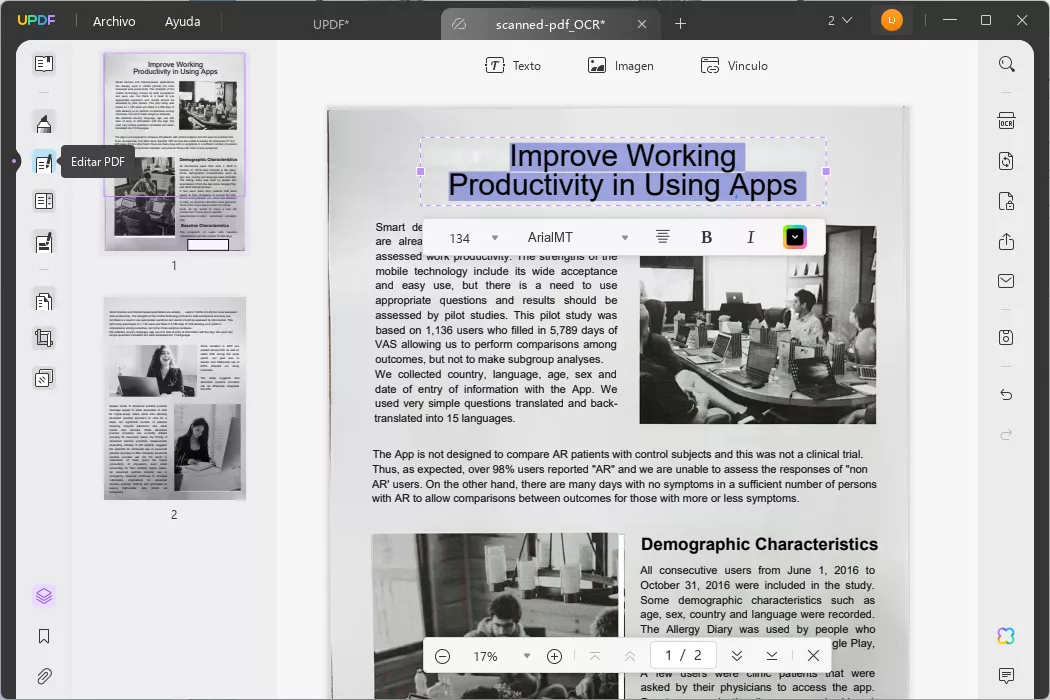The image size is (1050, 700).
Task: Click the UPDF logo
Action: pyautogui.click(x=36, y=20)
